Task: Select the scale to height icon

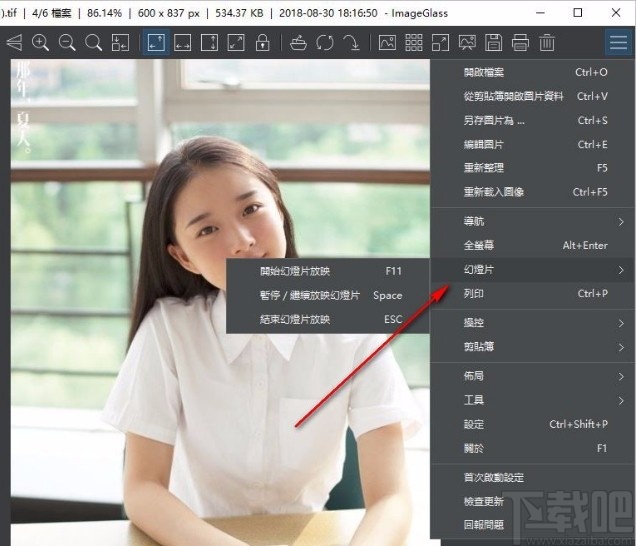Action: tap(209, 43)
